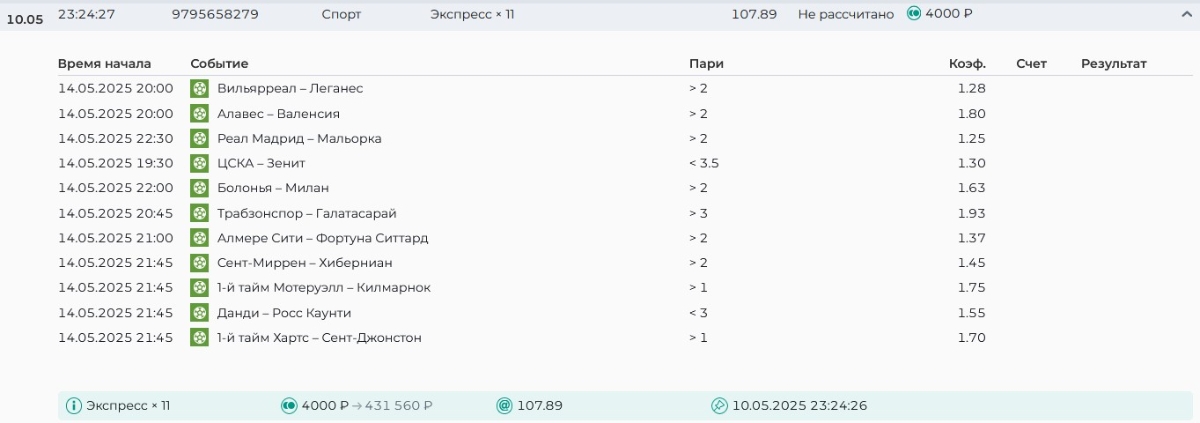Open the Данди – Росс Каунти event

pyautogui.click(x=284, y=313)
